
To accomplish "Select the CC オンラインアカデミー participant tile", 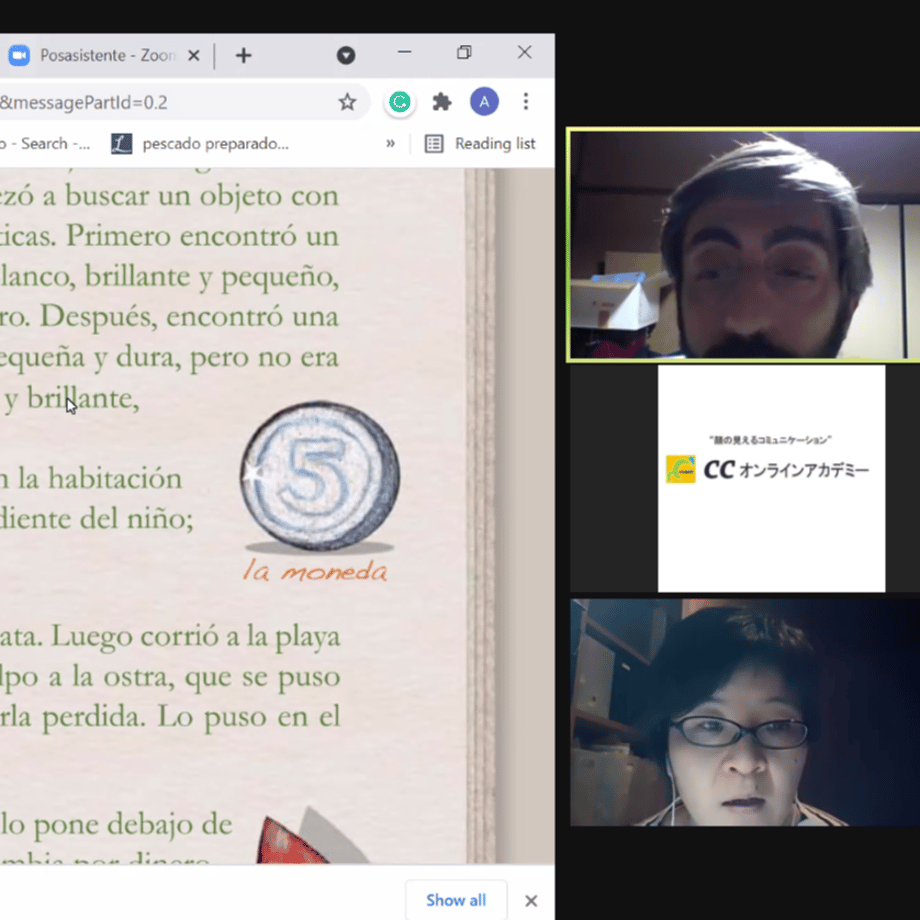I will [x=771, y=478].
